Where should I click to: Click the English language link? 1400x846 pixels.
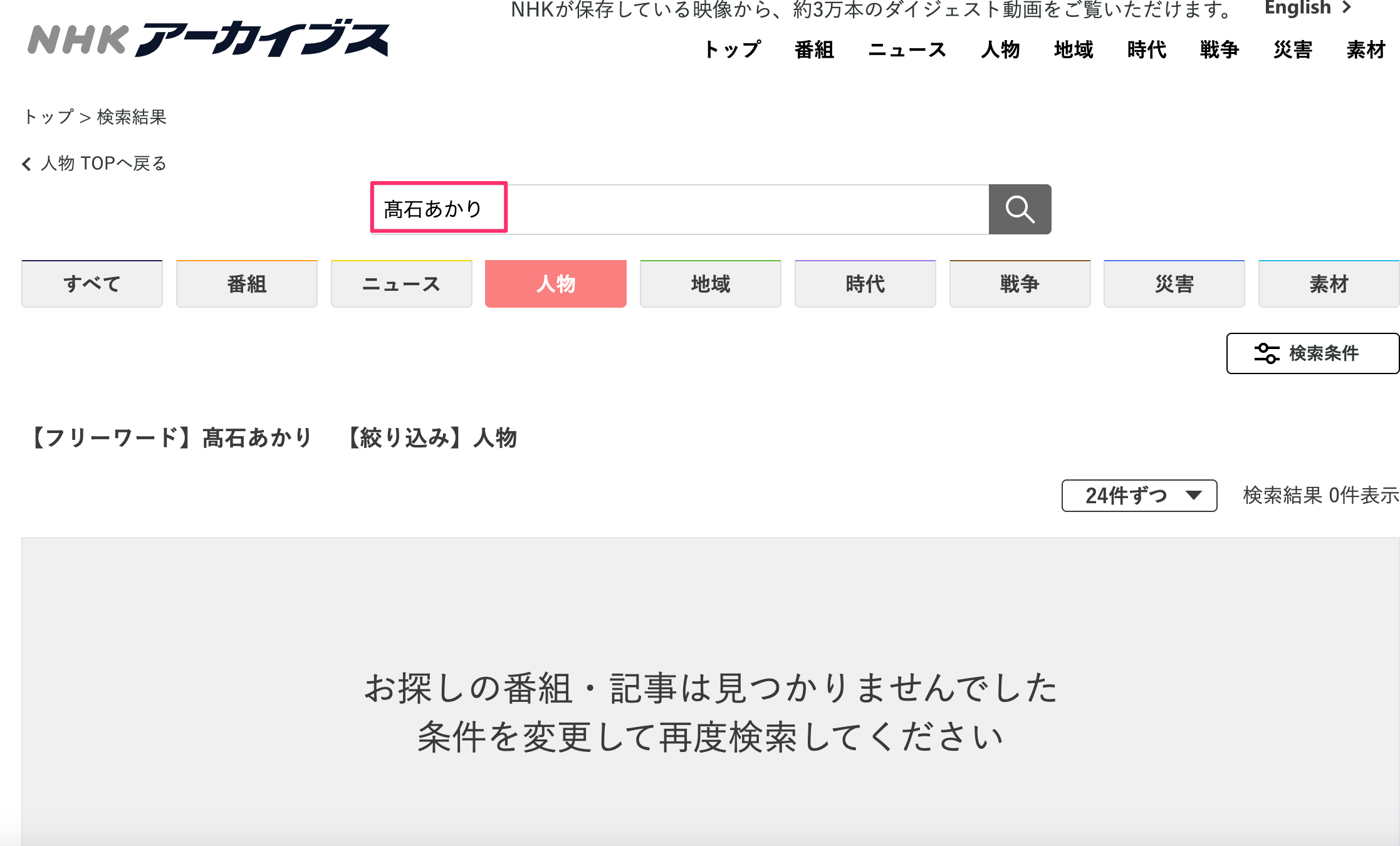pos(1308,8)
